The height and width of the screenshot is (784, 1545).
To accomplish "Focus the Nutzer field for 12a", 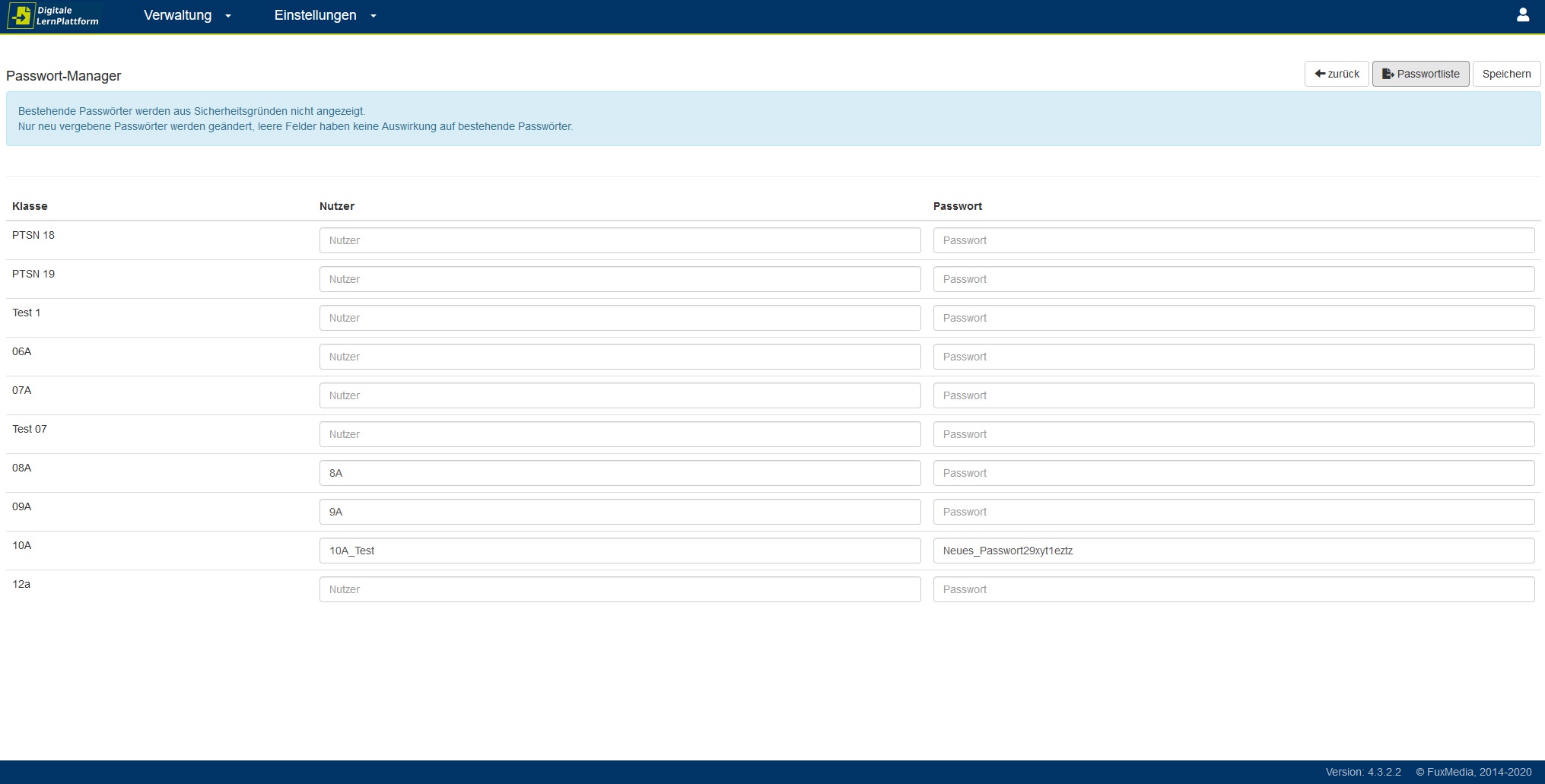I will click(x=620, y=589).
